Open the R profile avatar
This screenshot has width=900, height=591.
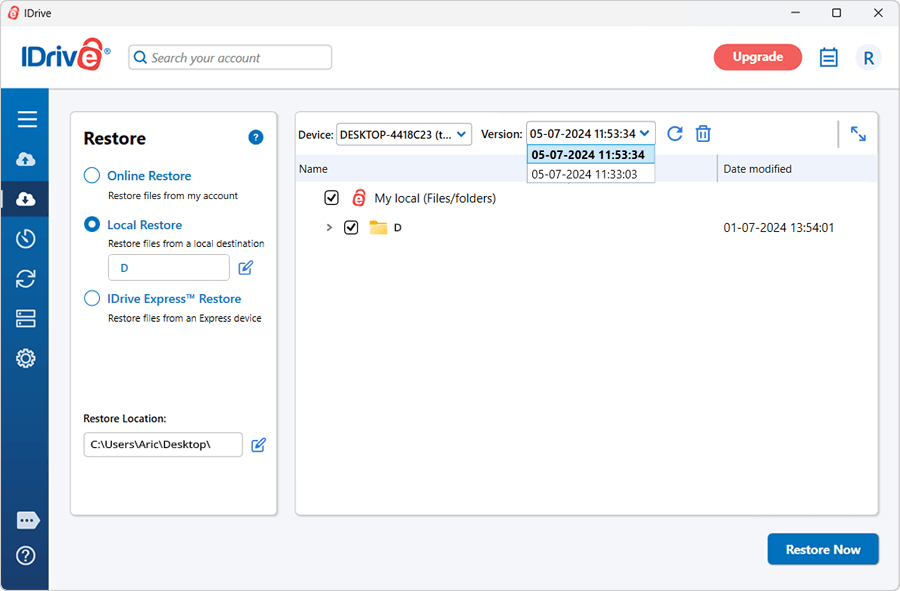[868, 58]
